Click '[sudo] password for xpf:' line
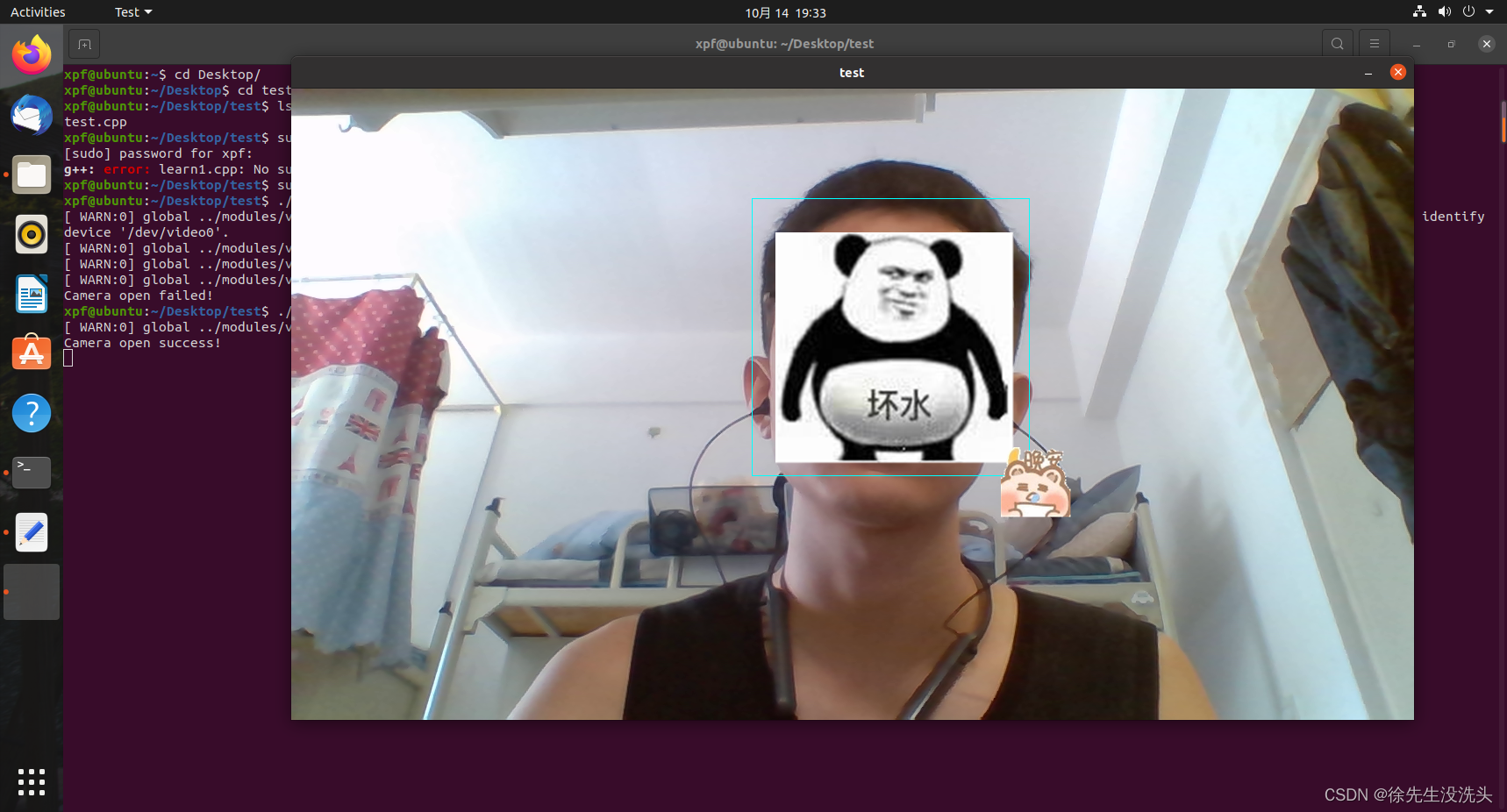Viewport: 1507px width, 812px height. click(158, 153)
